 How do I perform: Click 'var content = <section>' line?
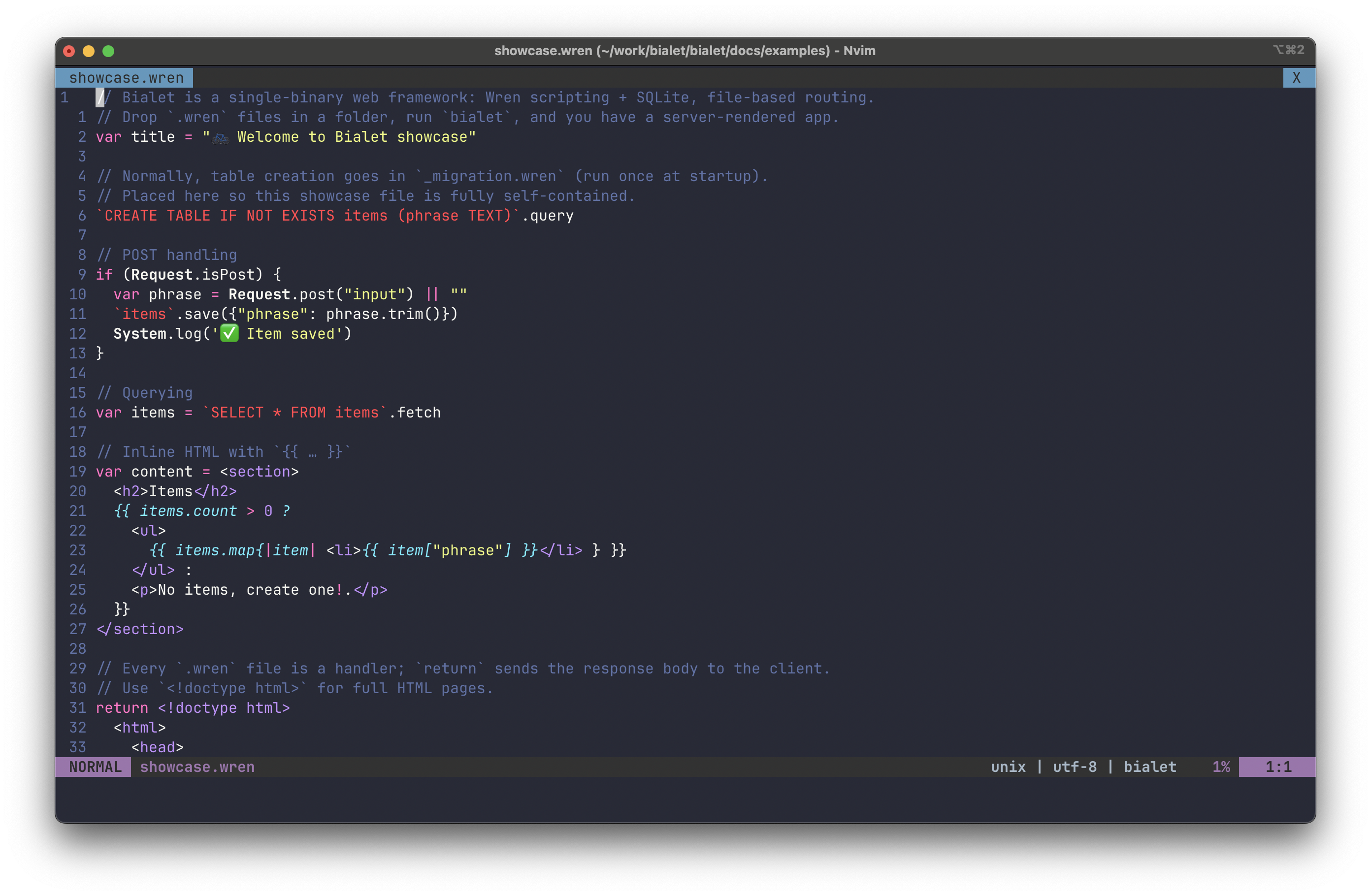(x=197, y=472)
